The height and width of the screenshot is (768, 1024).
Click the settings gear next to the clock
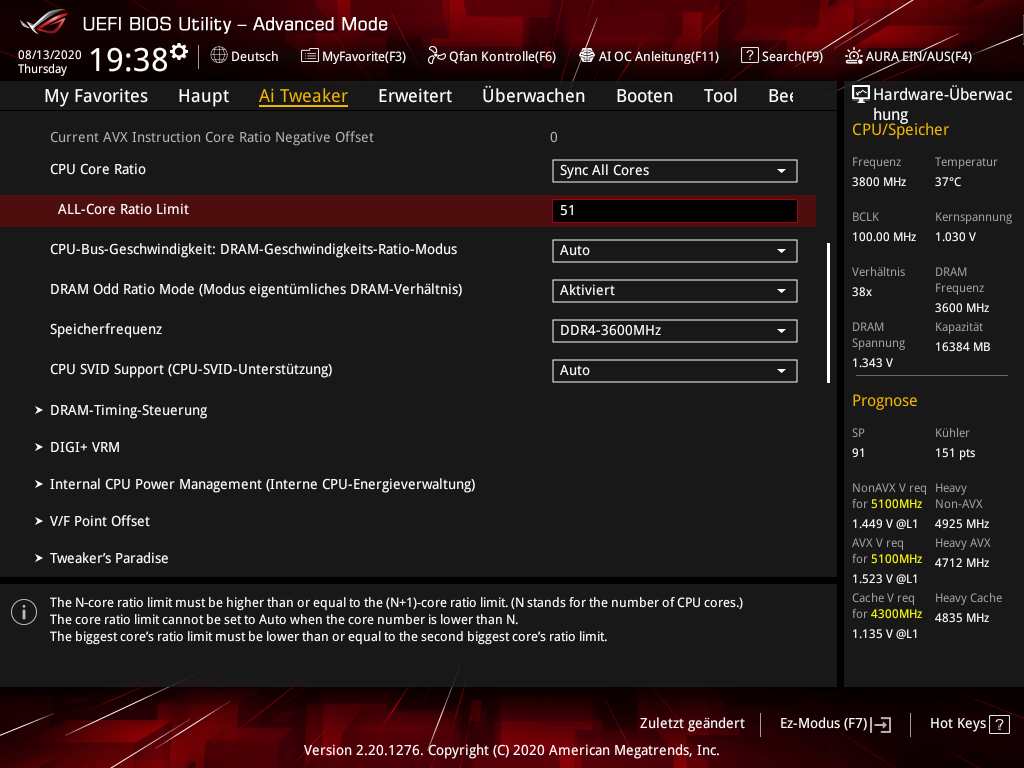click(179, 52)
